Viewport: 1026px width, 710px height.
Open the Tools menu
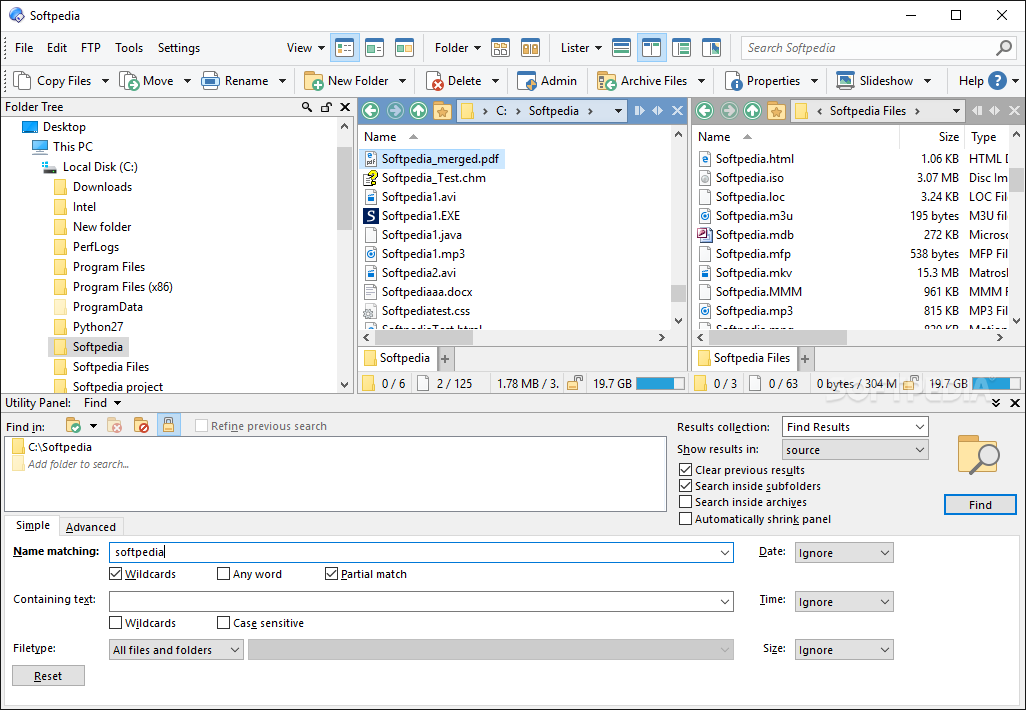point(129,48)
